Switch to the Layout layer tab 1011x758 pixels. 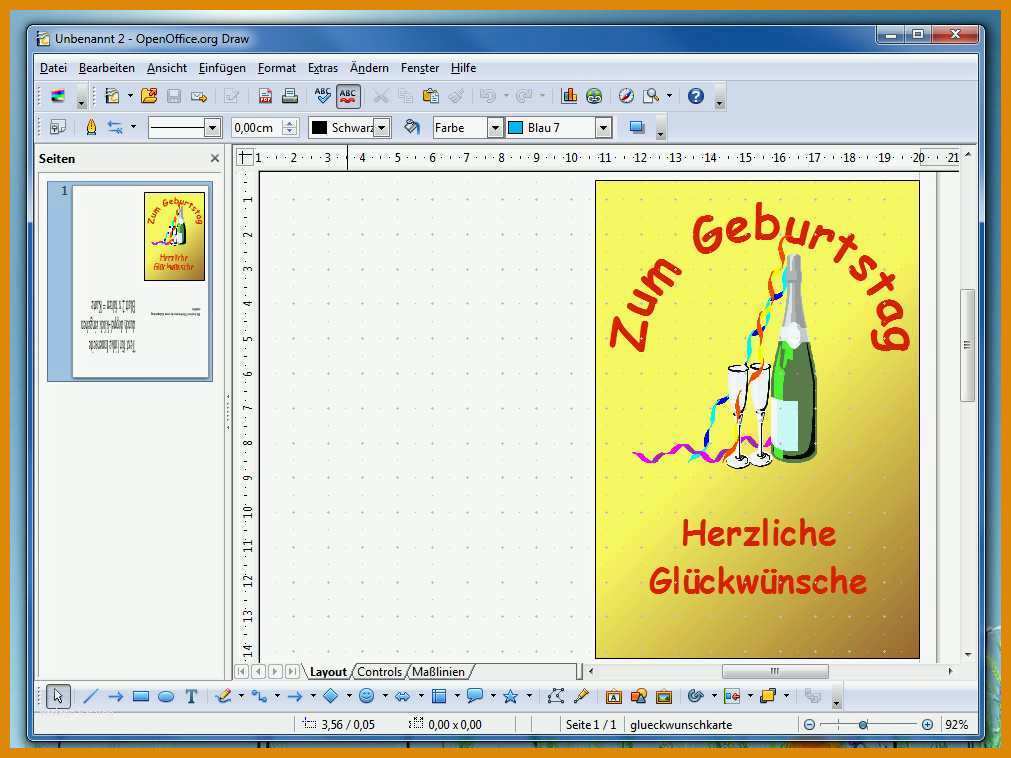[x=328, y=672]
